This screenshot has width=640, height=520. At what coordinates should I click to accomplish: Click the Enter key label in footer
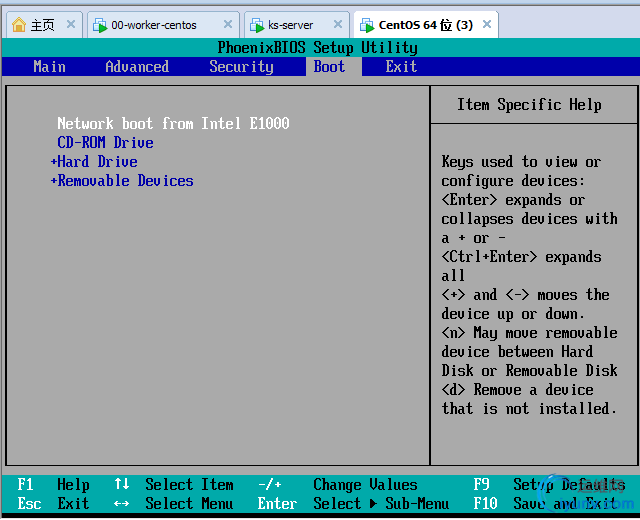pyautogui.click(x=277, y=504)
